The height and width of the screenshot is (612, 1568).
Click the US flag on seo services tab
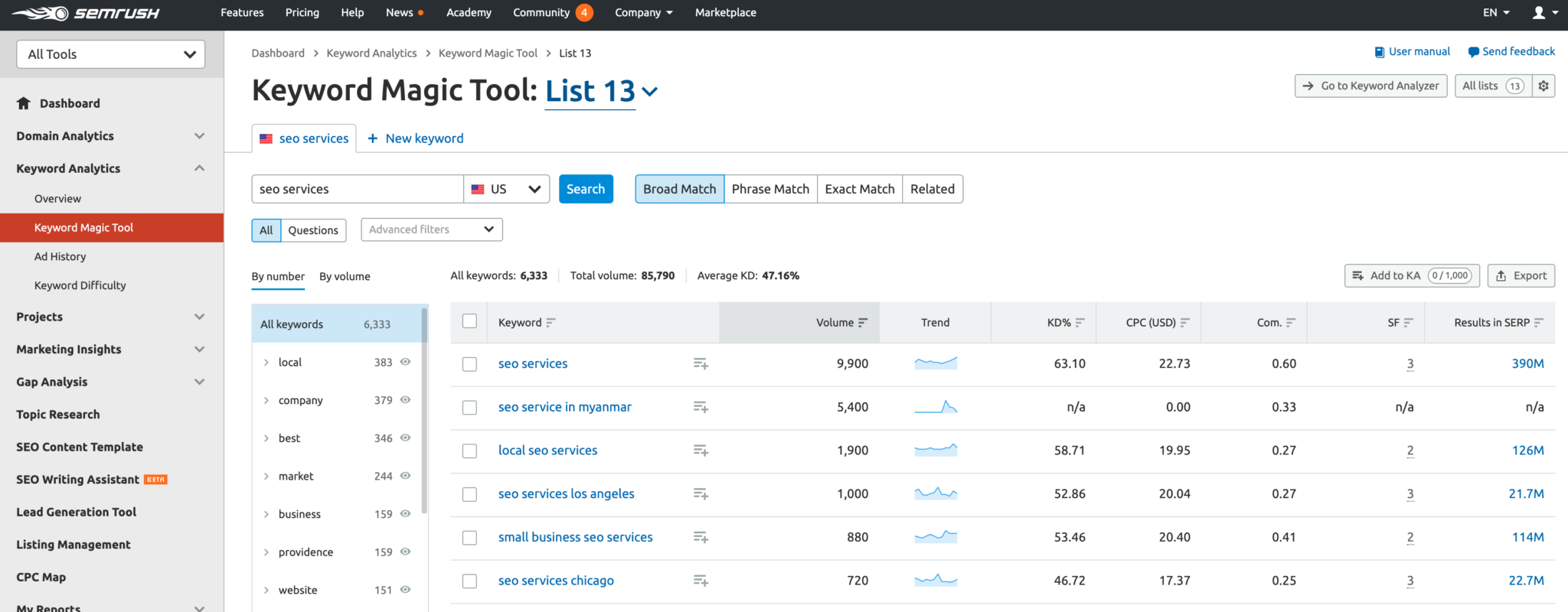click(x=266, y=138)
